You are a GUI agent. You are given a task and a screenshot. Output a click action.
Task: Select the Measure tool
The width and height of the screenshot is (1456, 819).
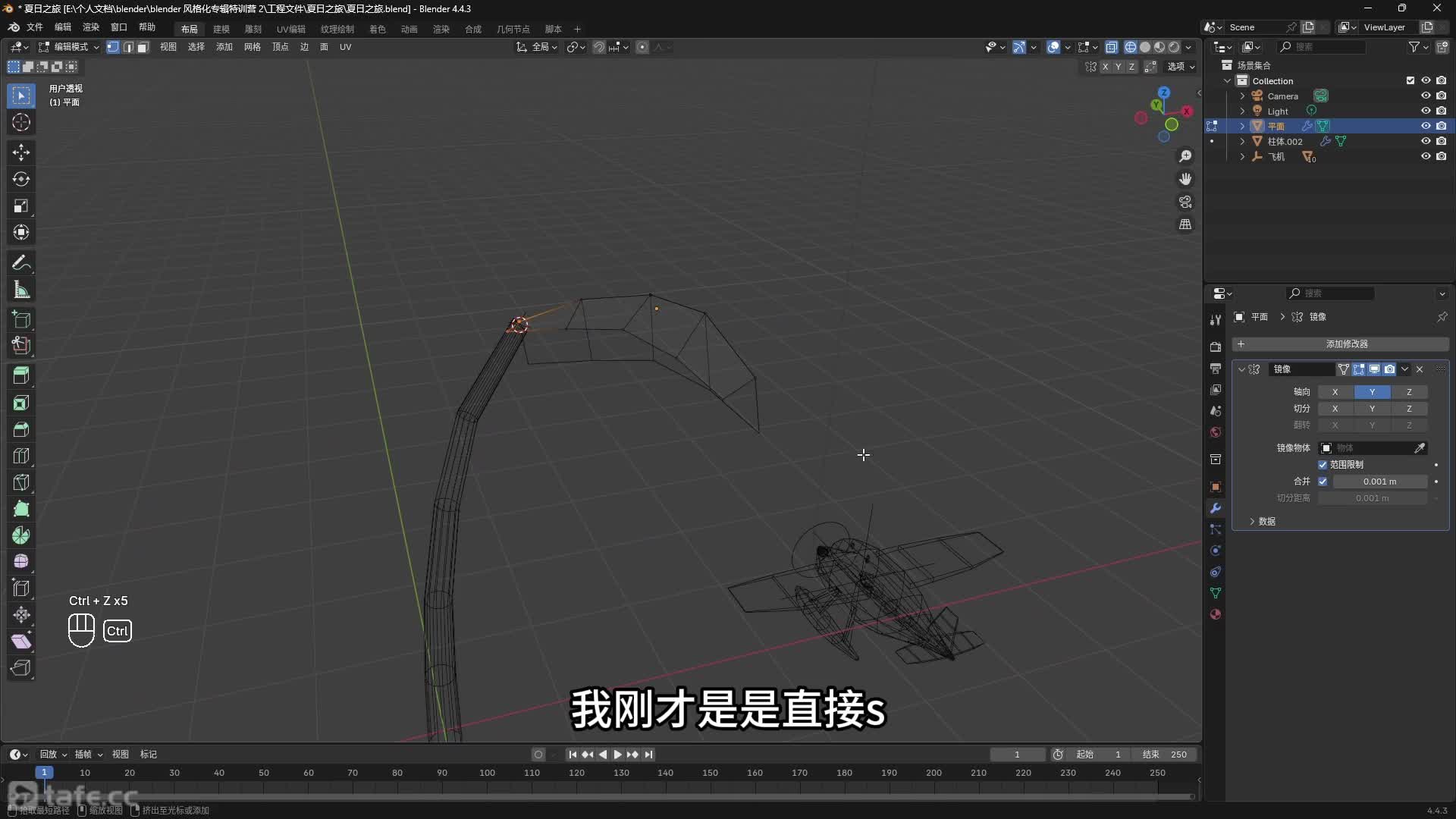click(21, 290)
